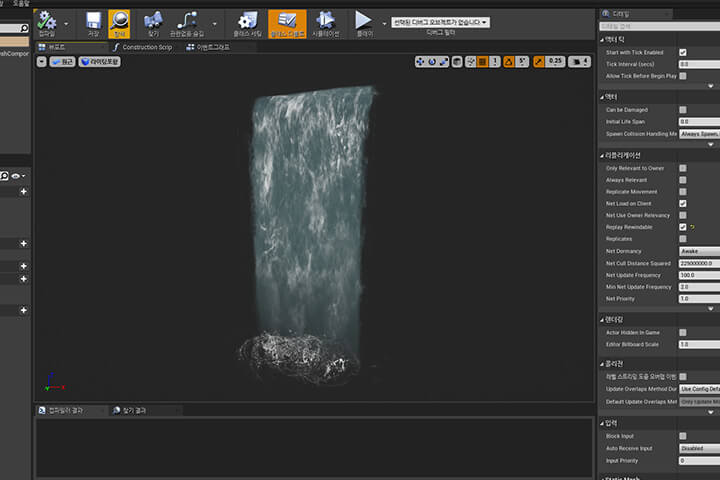Click the Net Update Frequency field
This screenshot has height=480, width=720.
click(699, 275)
